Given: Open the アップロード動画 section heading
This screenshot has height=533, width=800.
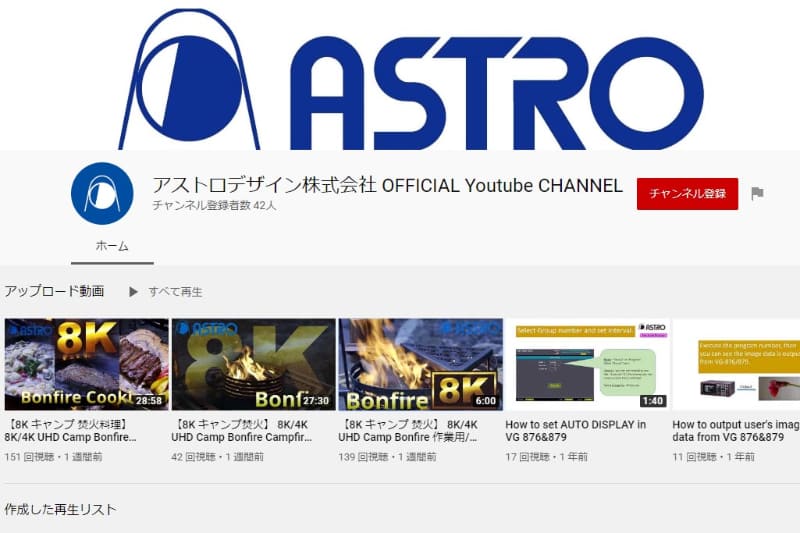Looking at the screenshot, I should [54, 291].
